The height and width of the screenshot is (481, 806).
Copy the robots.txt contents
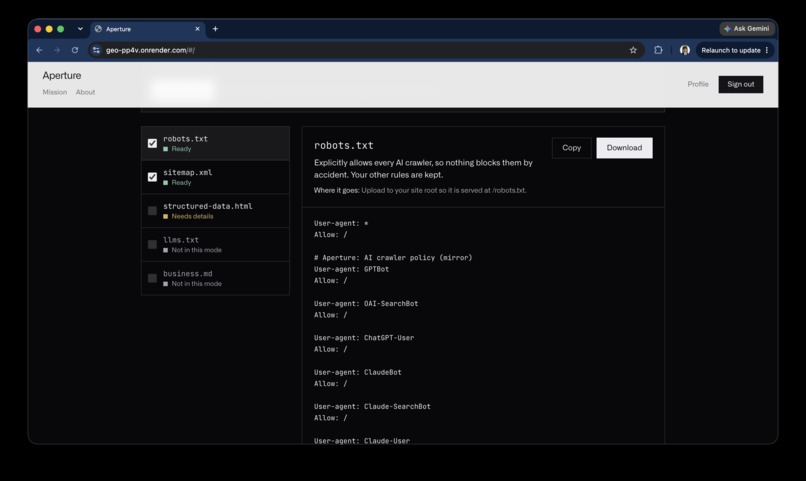571,148
